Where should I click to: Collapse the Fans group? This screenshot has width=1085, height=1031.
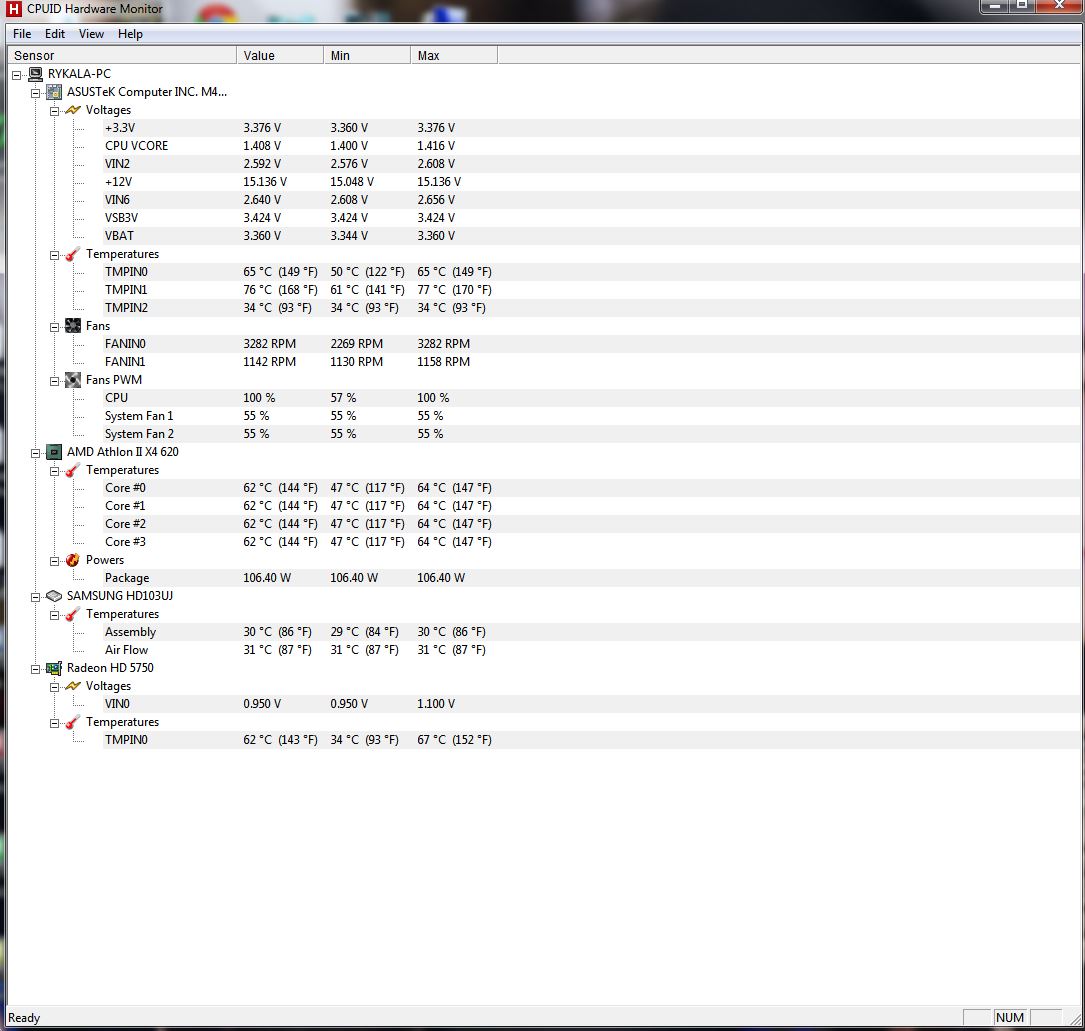pos(54,327)
